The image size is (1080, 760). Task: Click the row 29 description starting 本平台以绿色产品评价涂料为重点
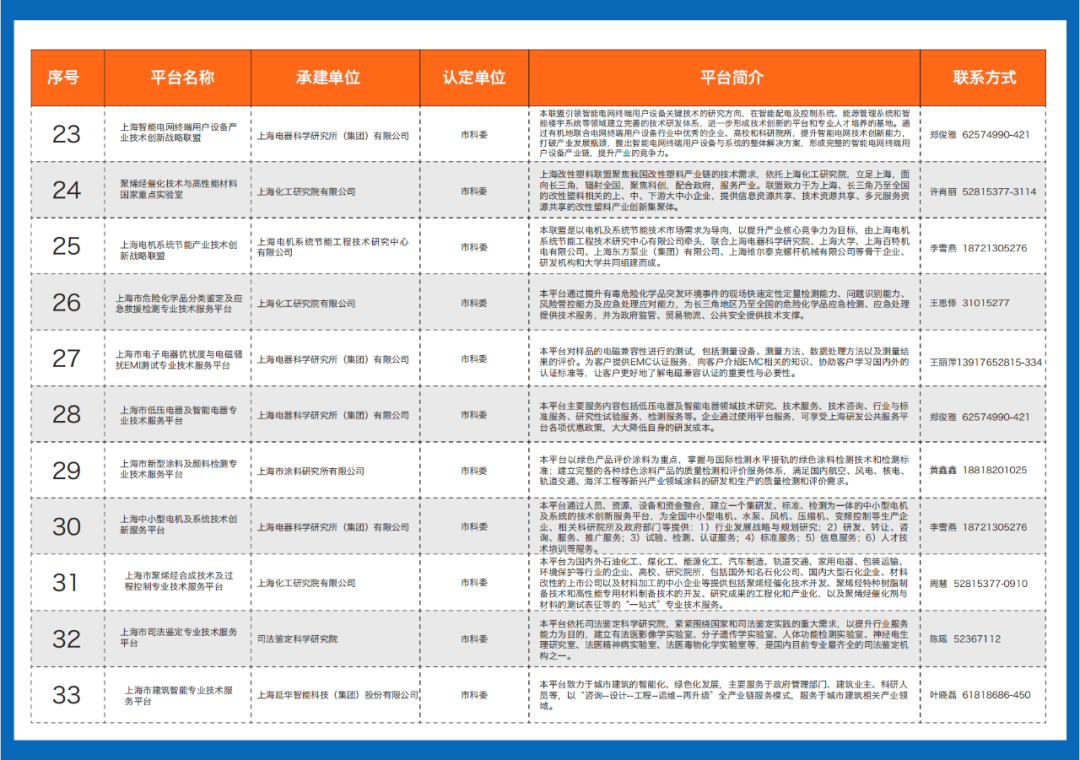[725, 471]
